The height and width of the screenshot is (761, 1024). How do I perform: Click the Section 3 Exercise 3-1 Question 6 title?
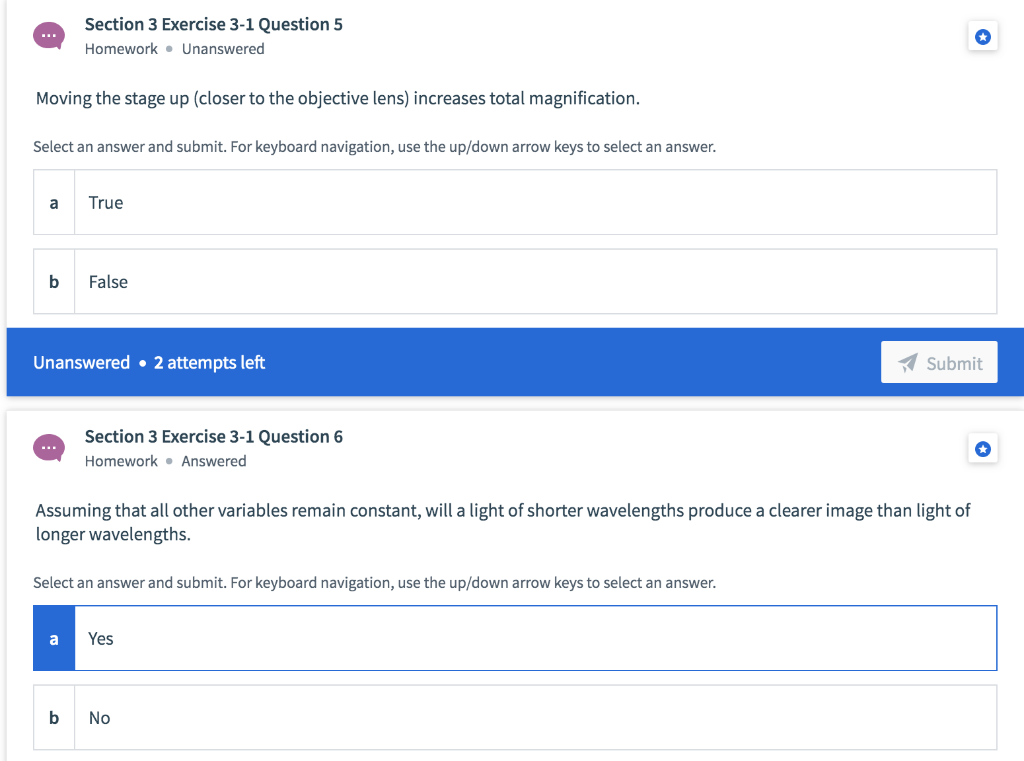tap(213, 436)
